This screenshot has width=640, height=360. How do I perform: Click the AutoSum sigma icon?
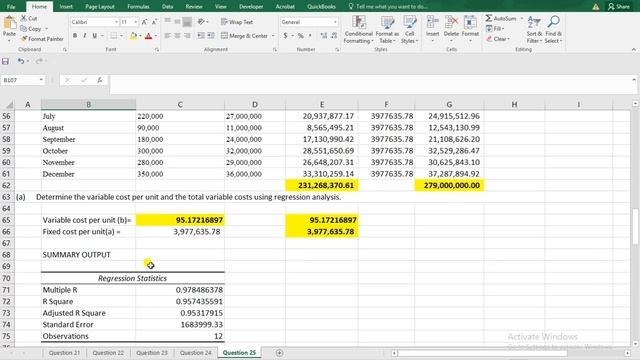point(489,18)
